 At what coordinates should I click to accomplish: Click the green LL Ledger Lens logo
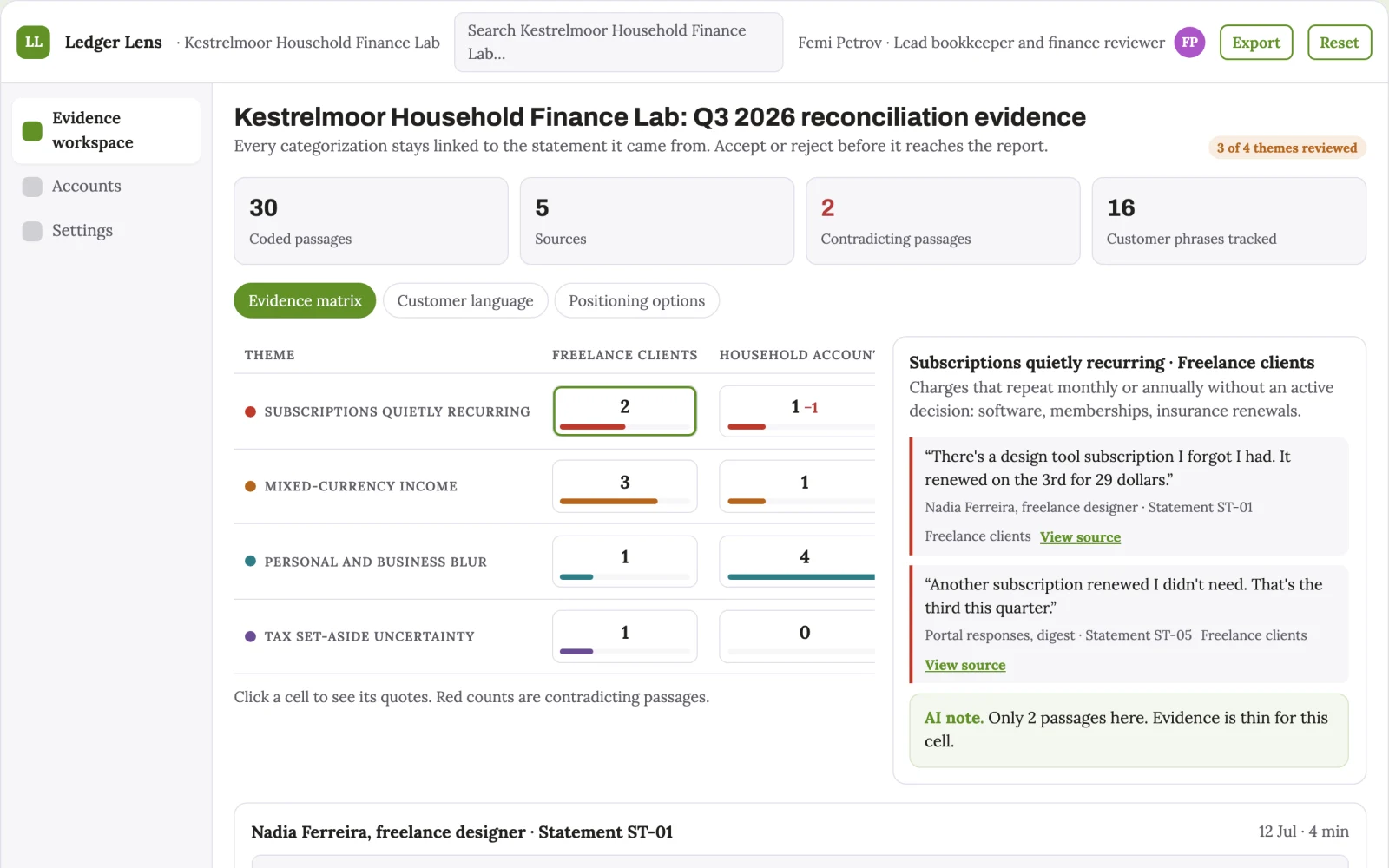click(33, 42)
